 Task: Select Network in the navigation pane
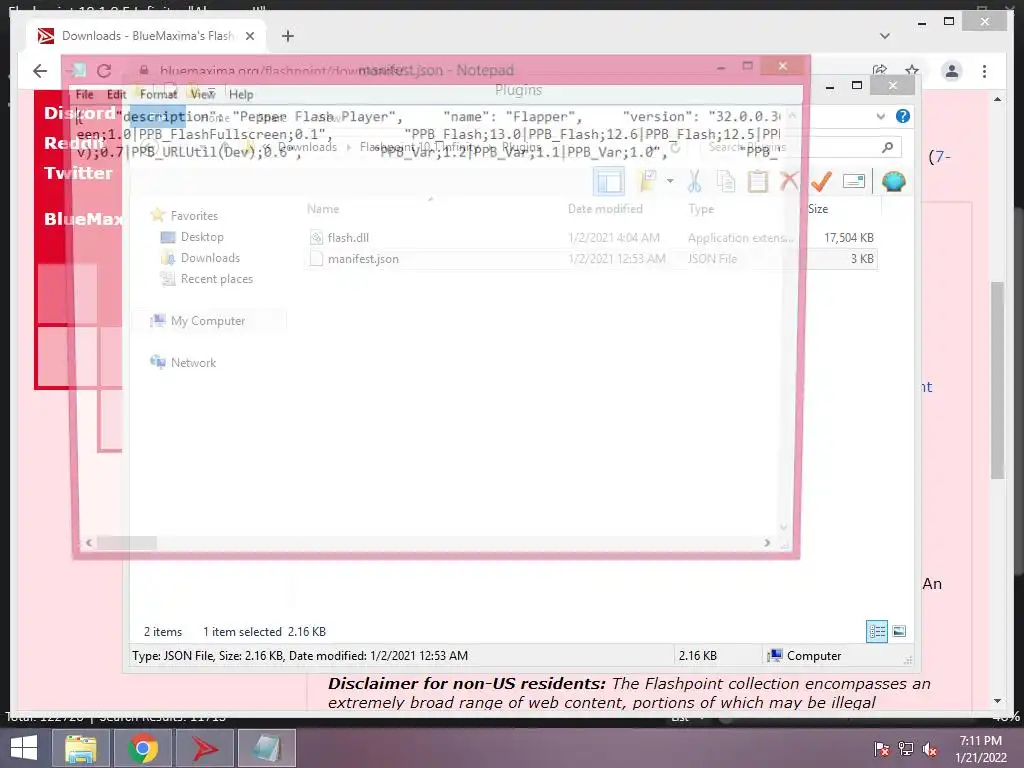[193, 362]
